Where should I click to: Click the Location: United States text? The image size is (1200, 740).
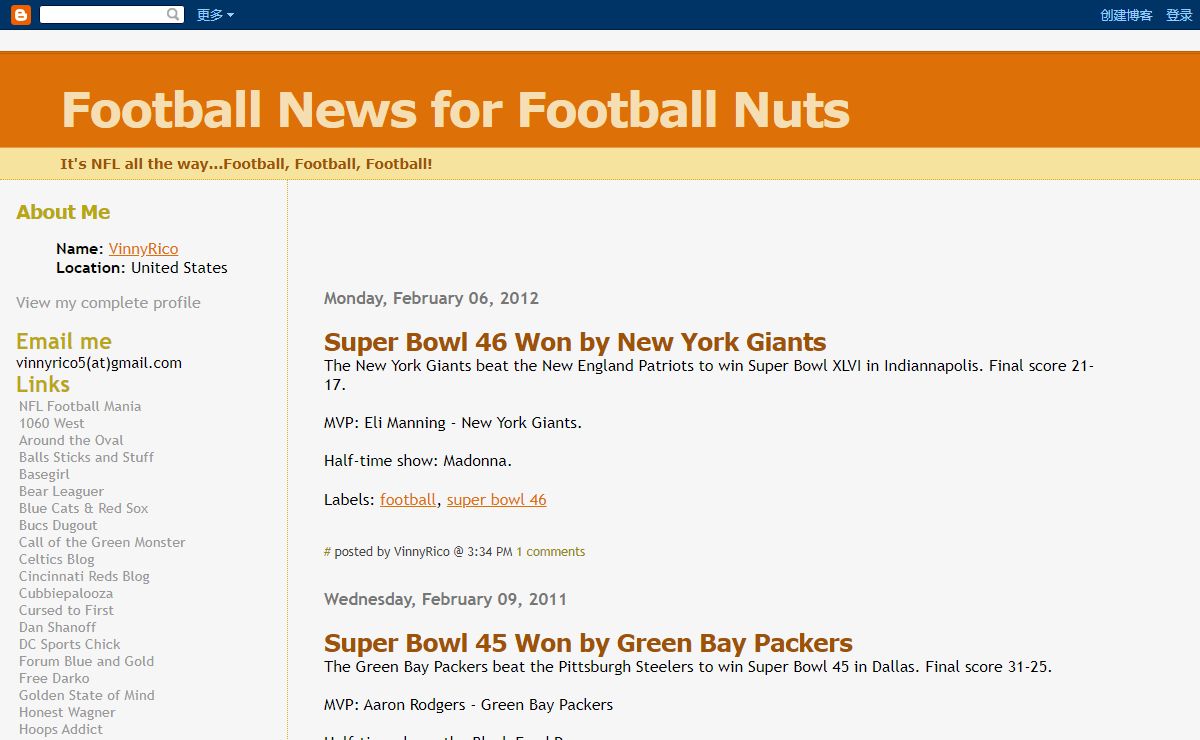(x=142, y=268)
